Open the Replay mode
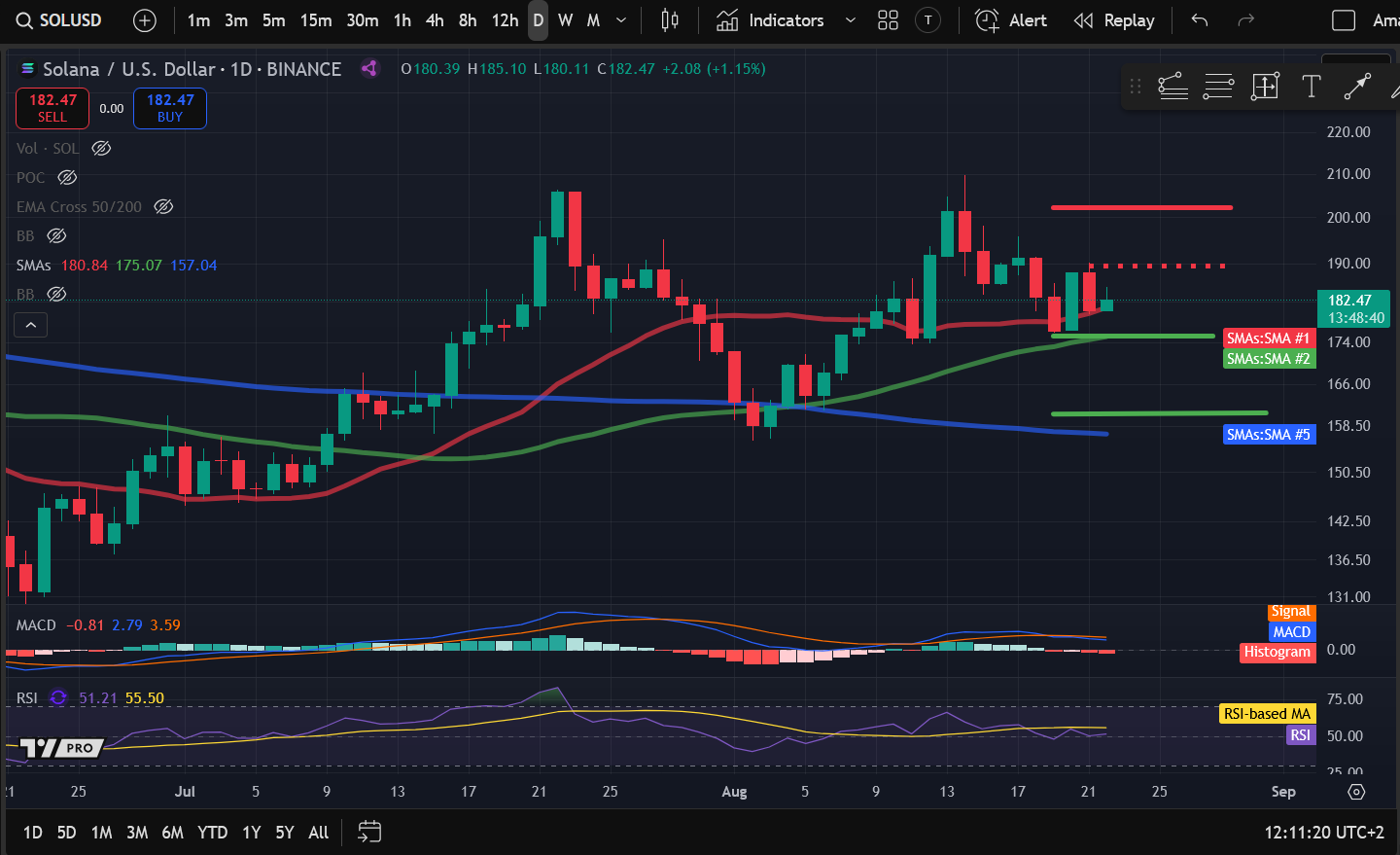 point(1114,20)
